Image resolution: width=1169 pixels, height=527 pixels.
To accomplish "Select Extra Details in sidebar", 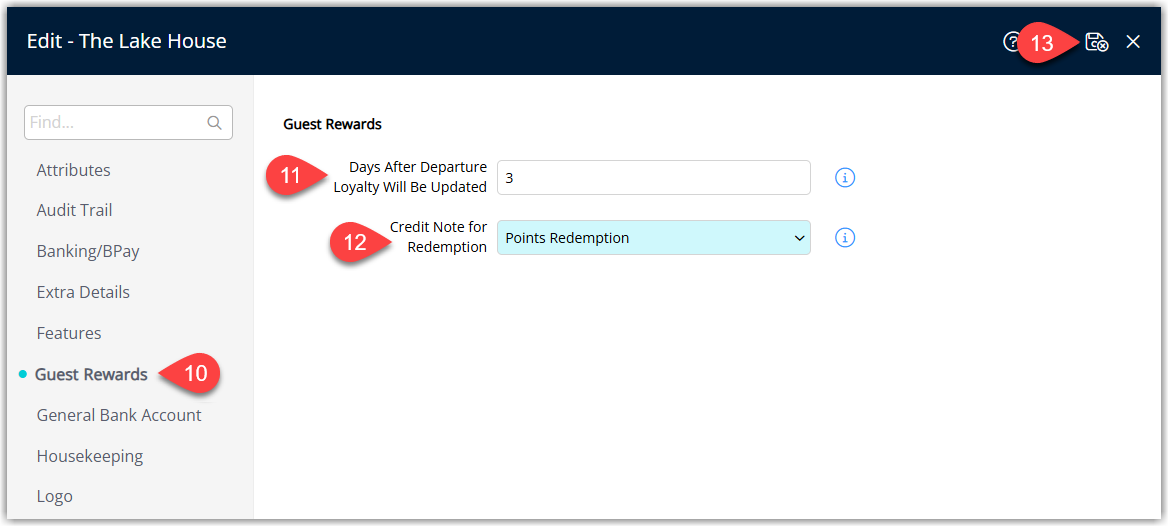I will coord(83,292).
